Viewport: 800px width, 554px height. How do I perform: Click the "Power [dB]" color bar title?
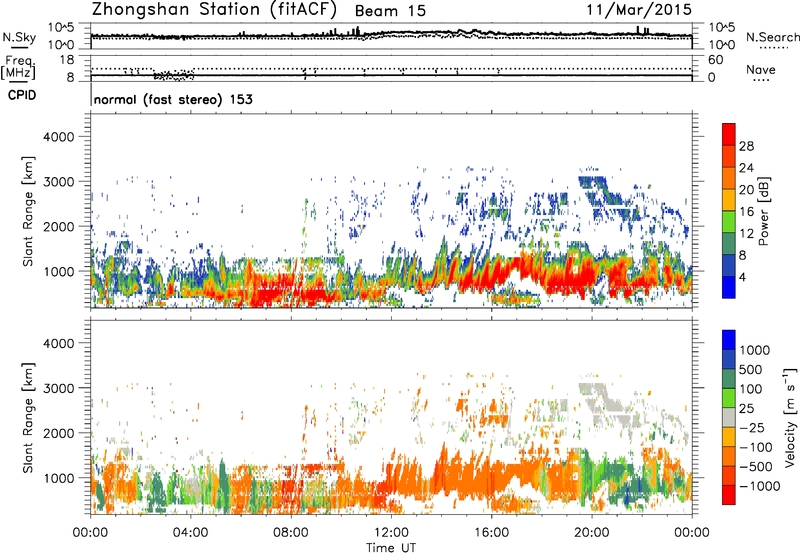[764, 211]
